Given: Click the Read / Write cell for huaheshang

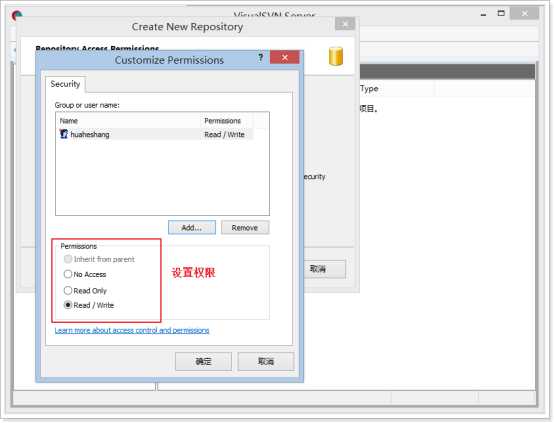Looking at the screenshot, I should tap(224, 135).
